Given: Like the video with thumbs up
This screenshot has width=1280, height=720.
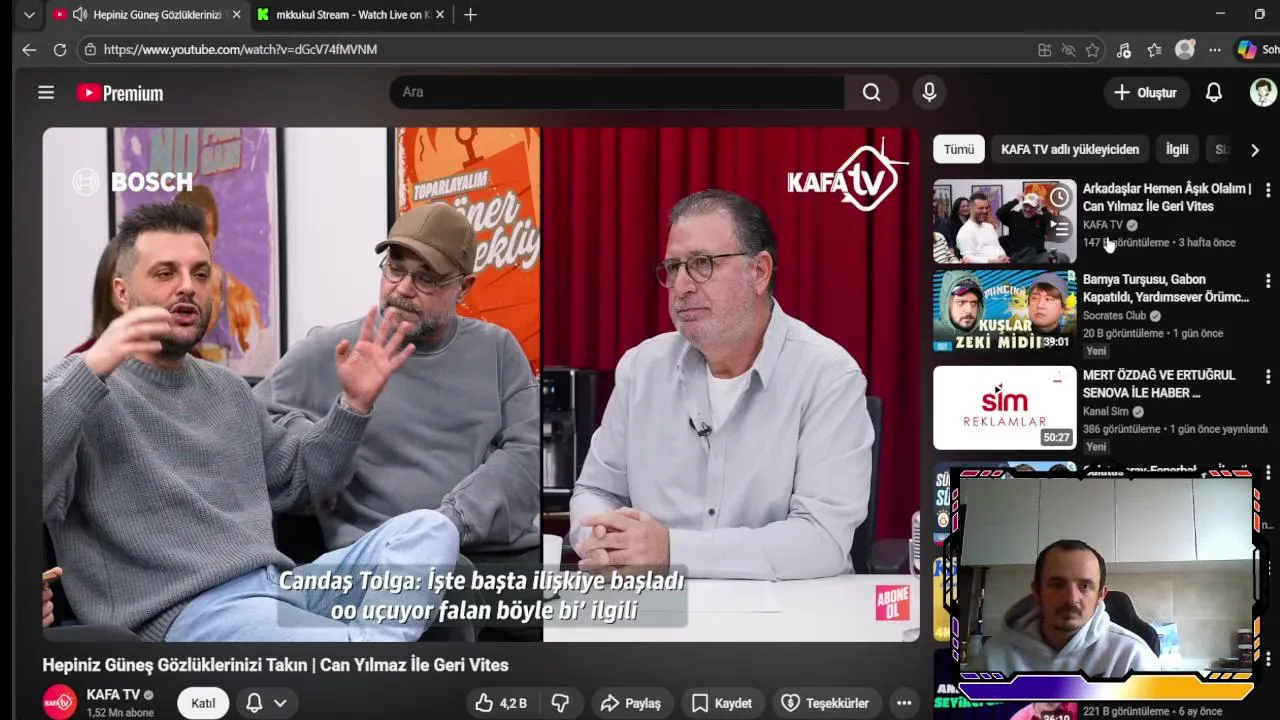Looking at the screenshot, I should (501, 703).
